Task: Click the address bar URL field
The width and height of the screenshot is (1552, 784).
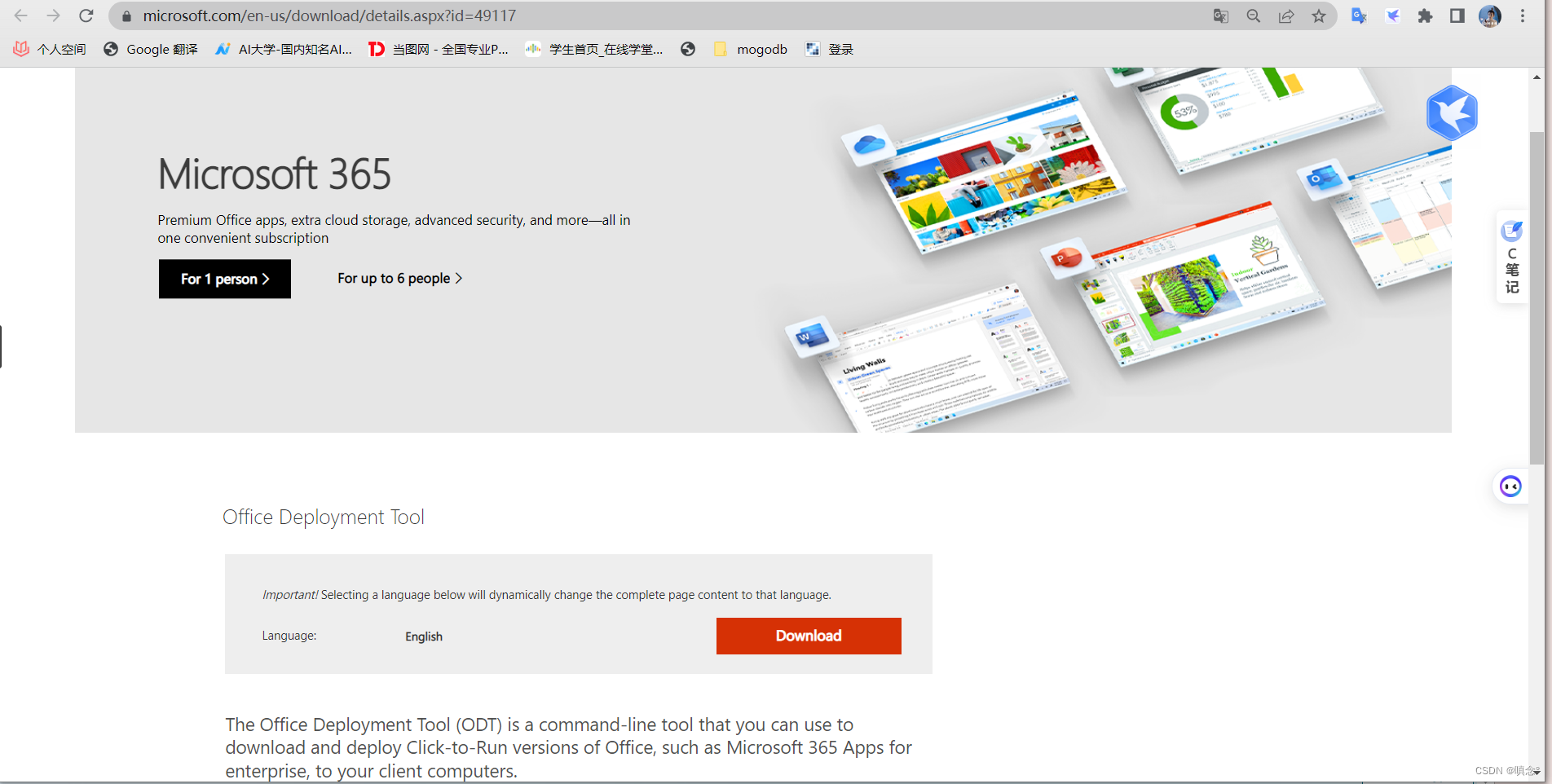Action: [x=652, y=15]
